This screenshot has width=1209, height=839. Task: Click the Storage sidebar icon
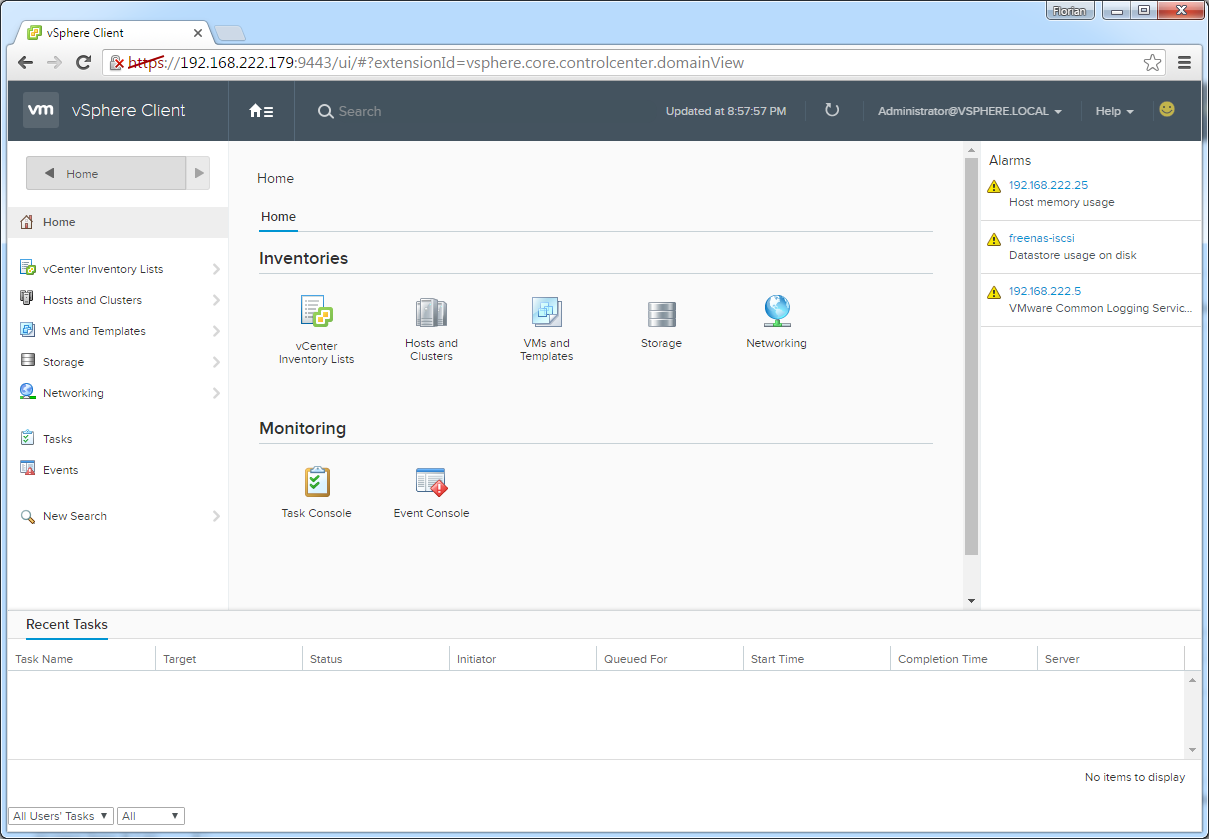point(27,361)
